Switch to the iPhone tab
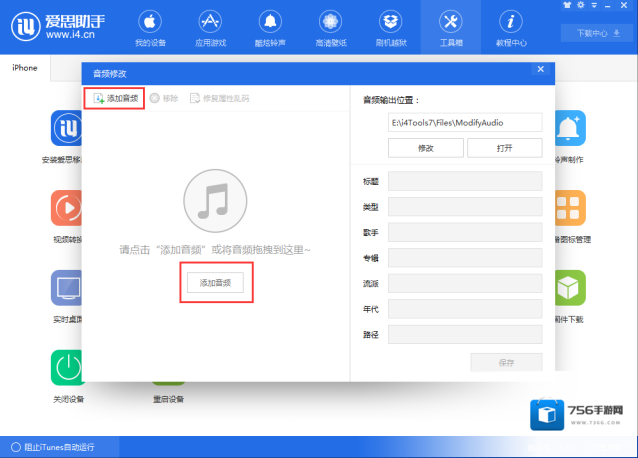The height and width of the screenshot is (458, 638). [x=25, y=68]
